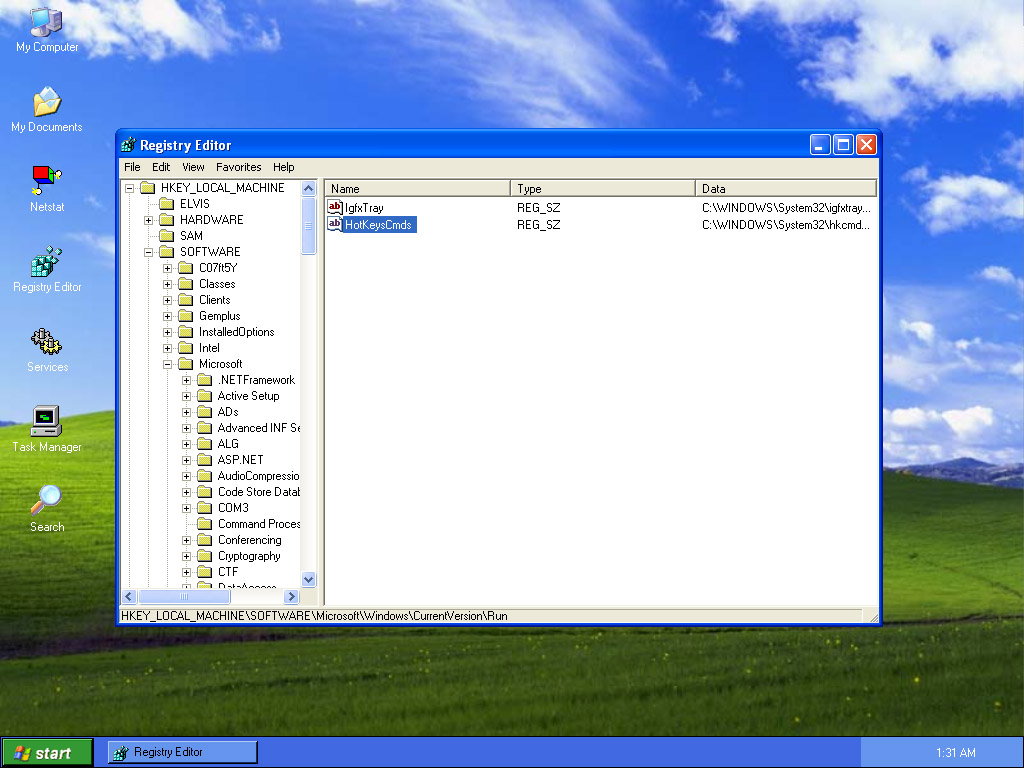This screenshot has height=768, width=1024.
Task: Collapse the SOFTWARE key
Action: coord(148,252)
